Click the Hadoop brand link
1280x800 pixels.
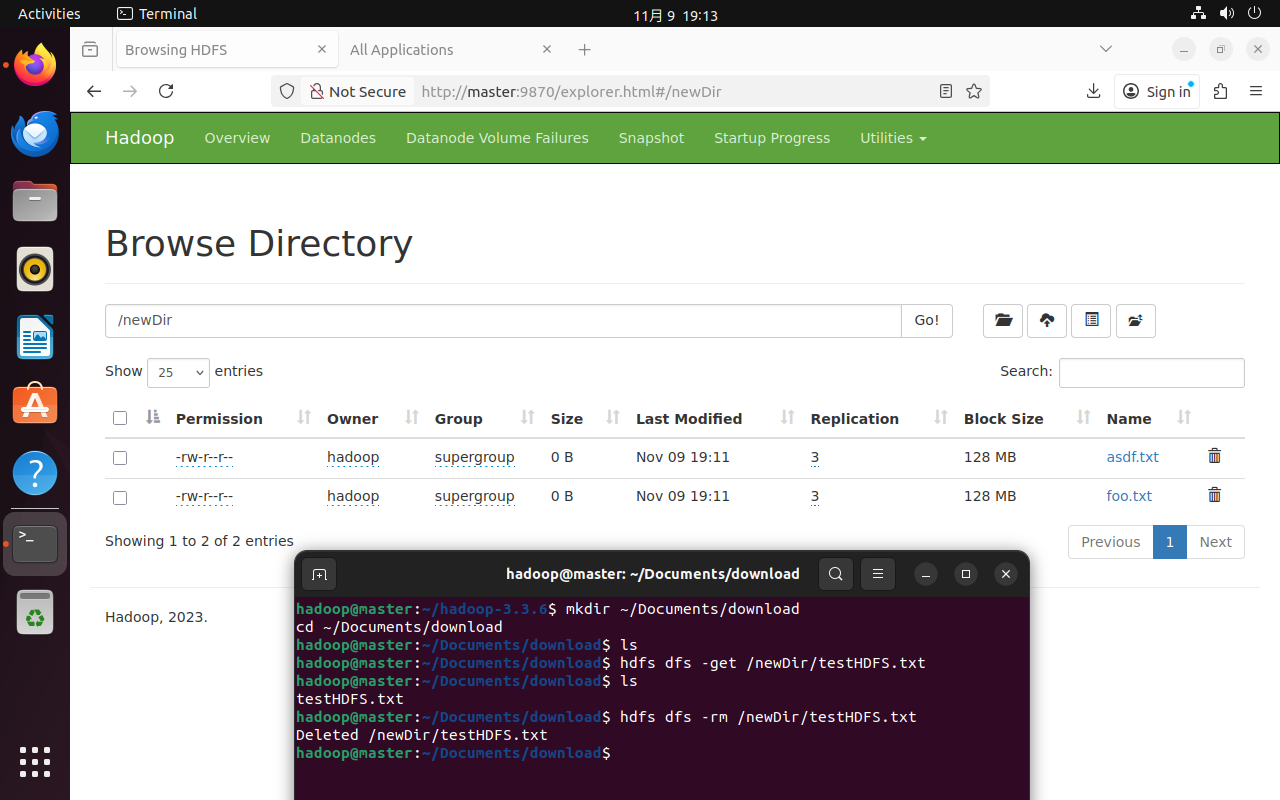(139, 138)
